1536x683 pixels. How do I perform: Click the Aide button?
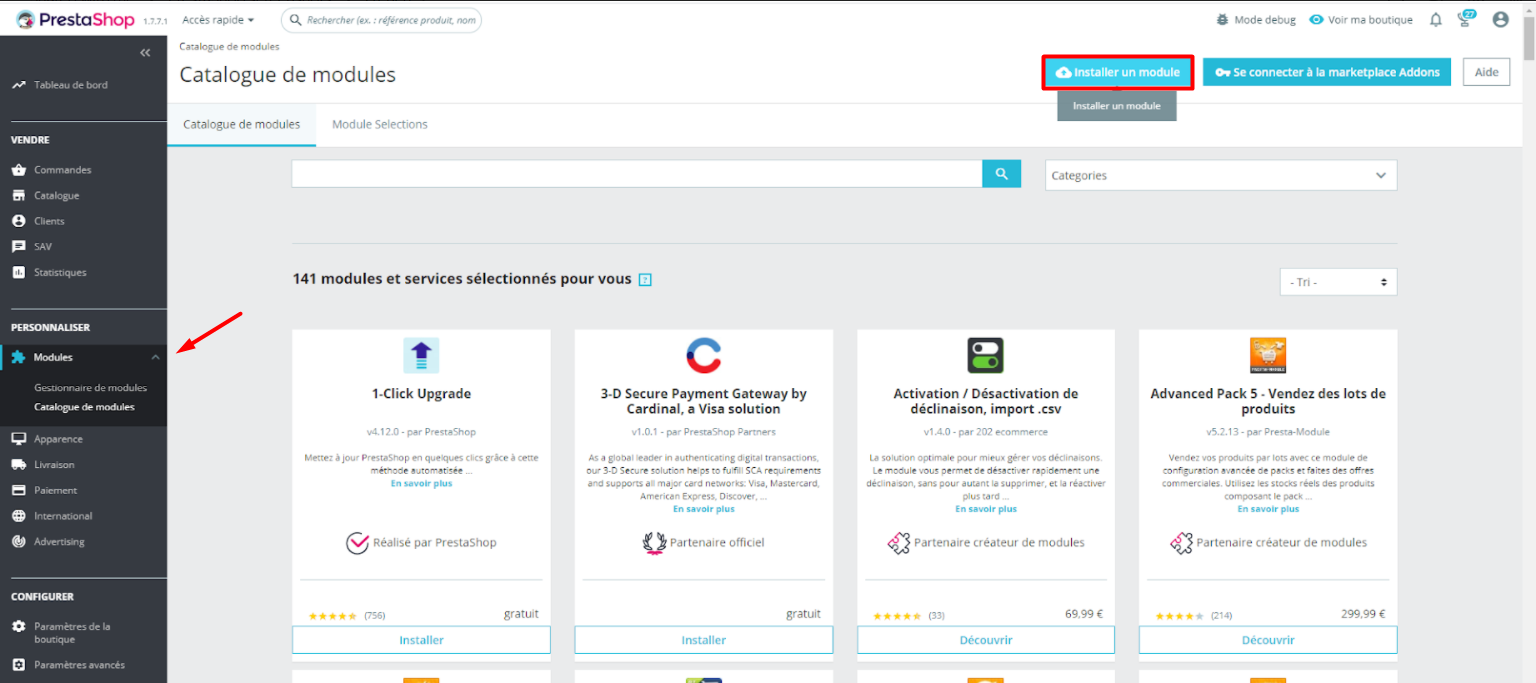tap(1486, 72)
